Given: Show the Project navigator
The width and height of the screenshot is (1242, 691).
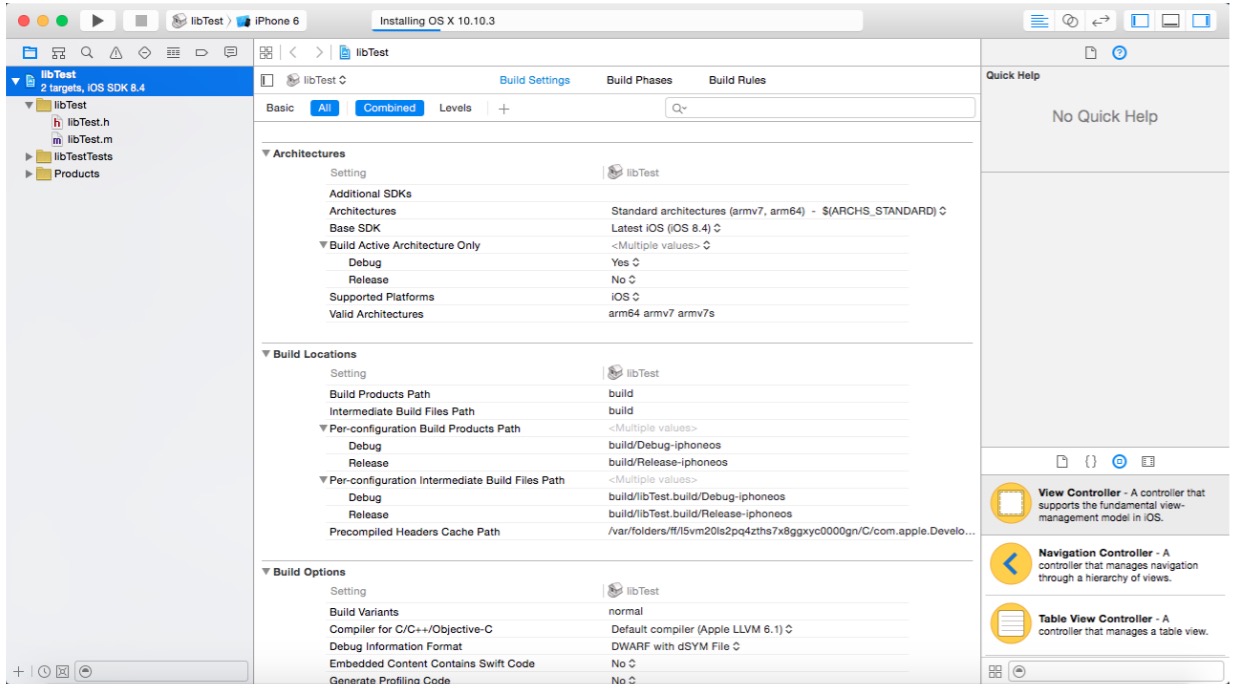Looking at the screenshot, I should (30, 52).
